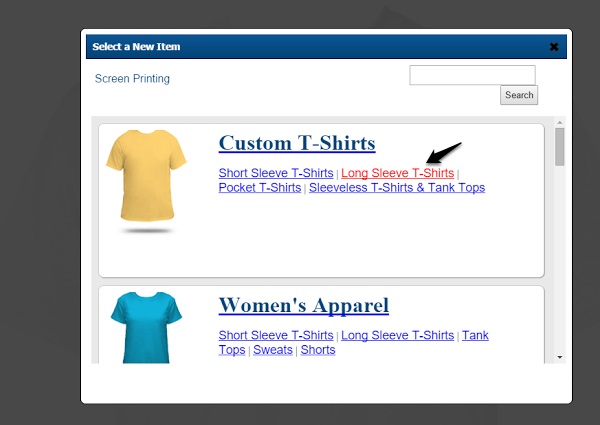Viewport: 600px width, 425px height.
Task: Open Sleeveless T-Shirts & Tank Tops
Action: [397, 187]
